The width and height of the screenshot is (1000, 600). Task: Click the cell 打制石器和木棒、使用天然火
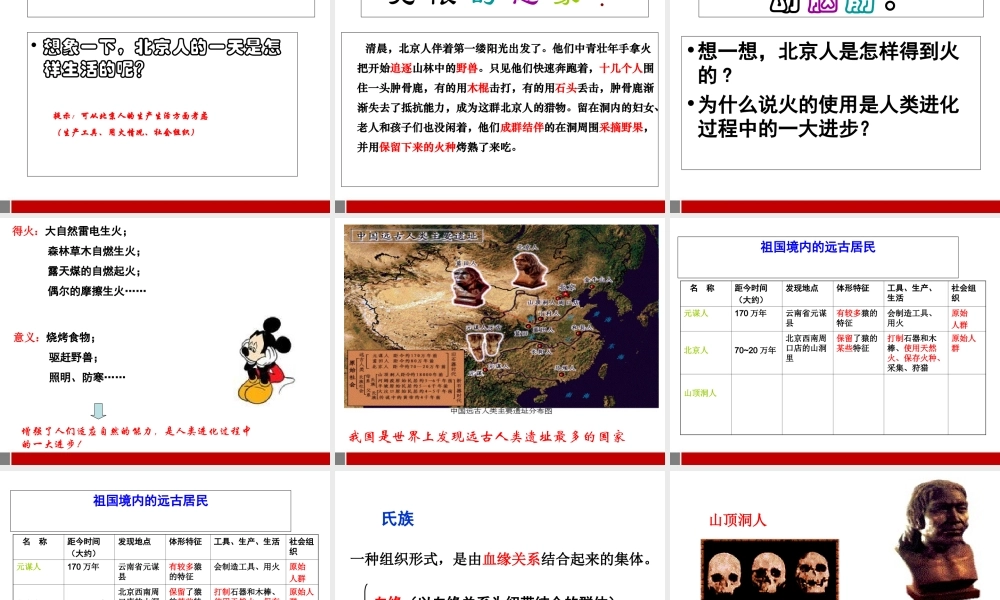coord(915,353)
